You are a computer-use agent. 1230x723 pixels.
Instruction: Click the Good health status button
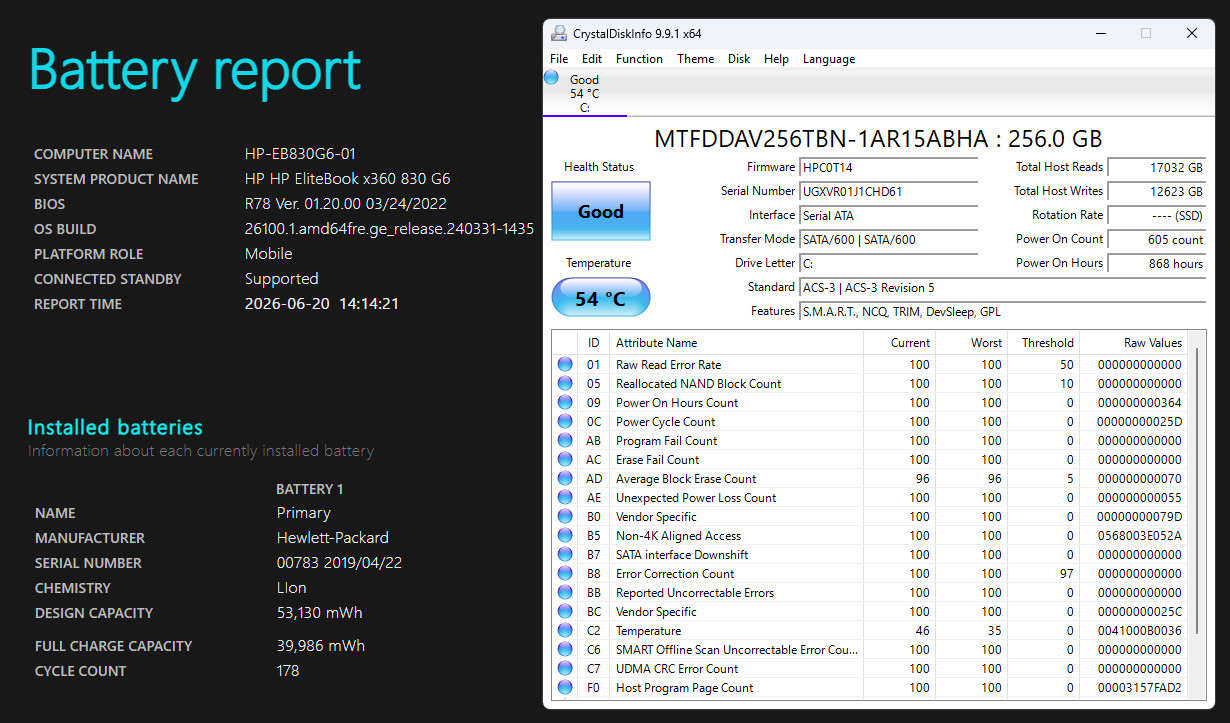tap(601, 211)
